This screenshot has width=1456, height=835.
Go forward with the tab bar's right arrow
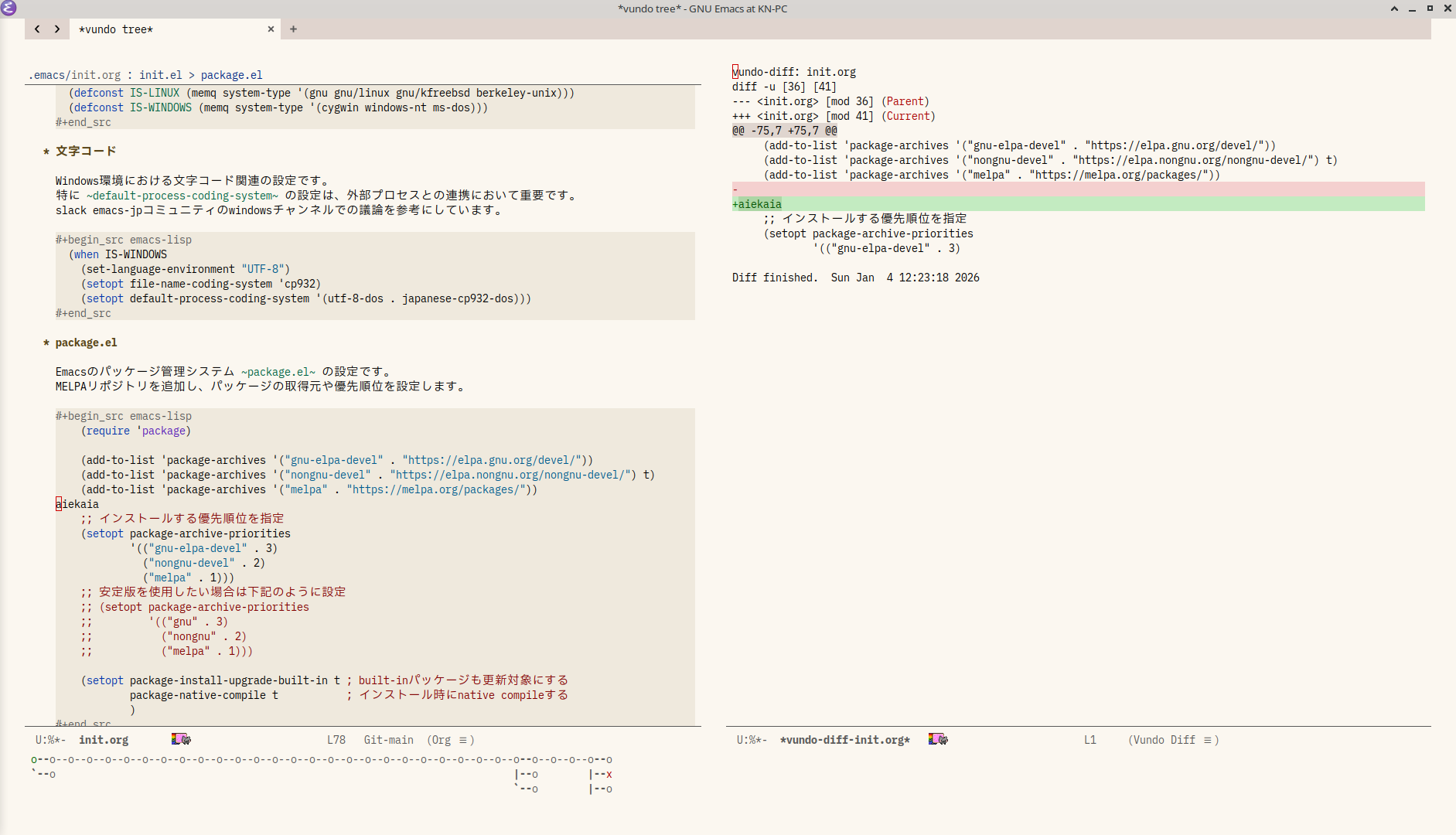coord(57,29)
